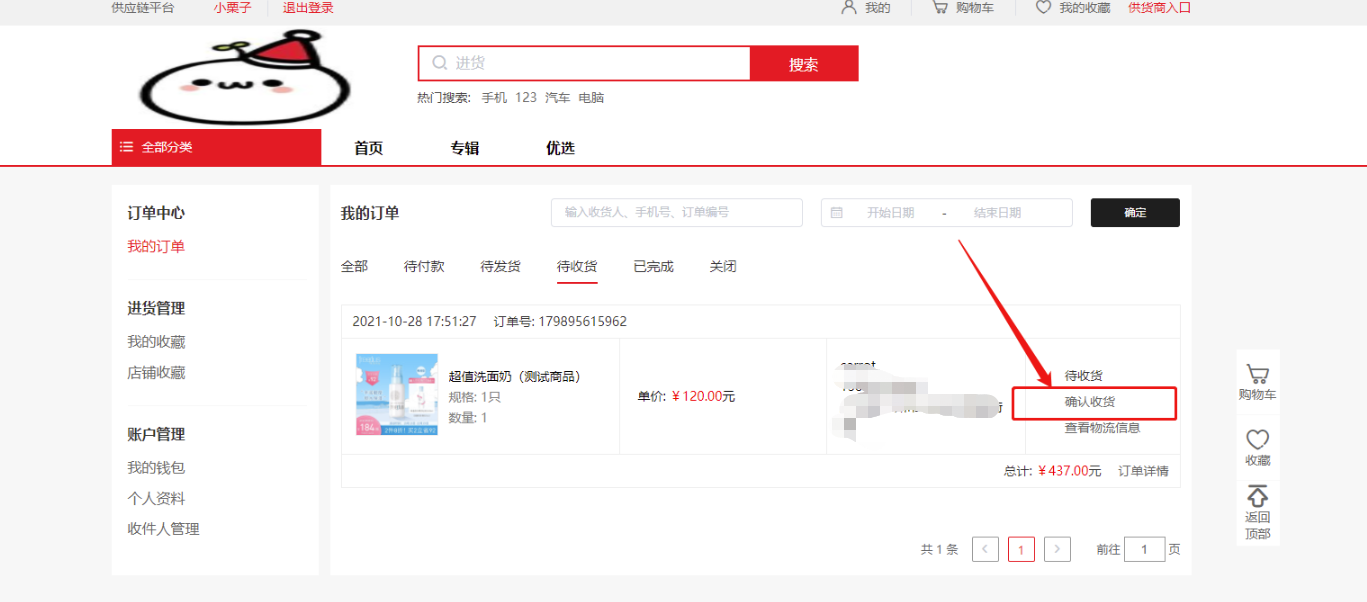
Task: Click the 订单详情 order details link
Action: click(x=1143, y=471)
